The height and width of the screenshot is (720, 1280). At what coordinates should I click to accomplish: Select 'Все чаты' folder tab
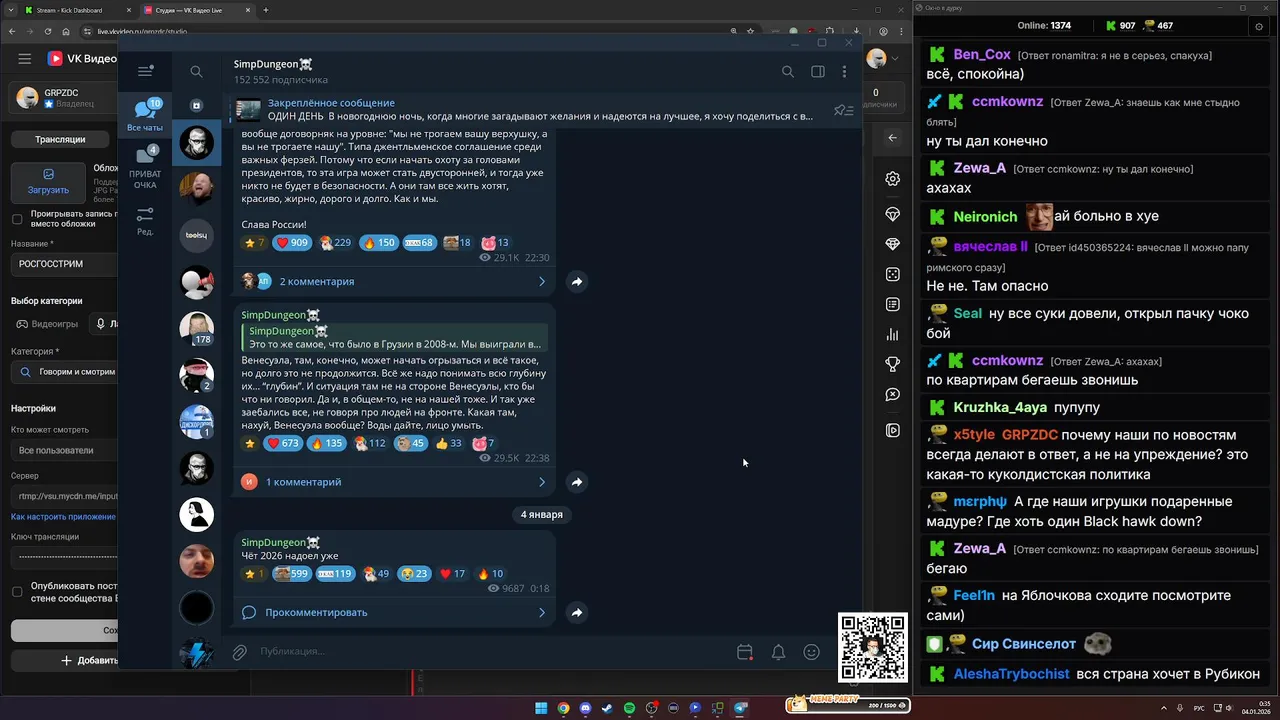click(x=145, y=116)
